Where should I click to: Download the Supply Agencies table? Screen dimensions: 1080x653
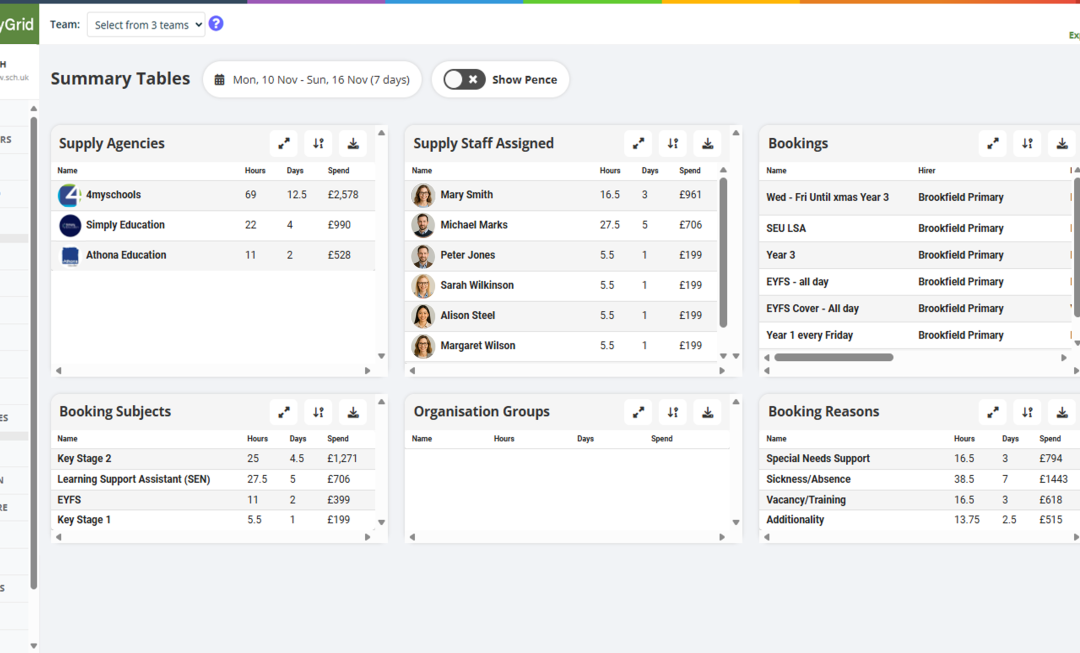pyautogui.click(x=353, y=144)
